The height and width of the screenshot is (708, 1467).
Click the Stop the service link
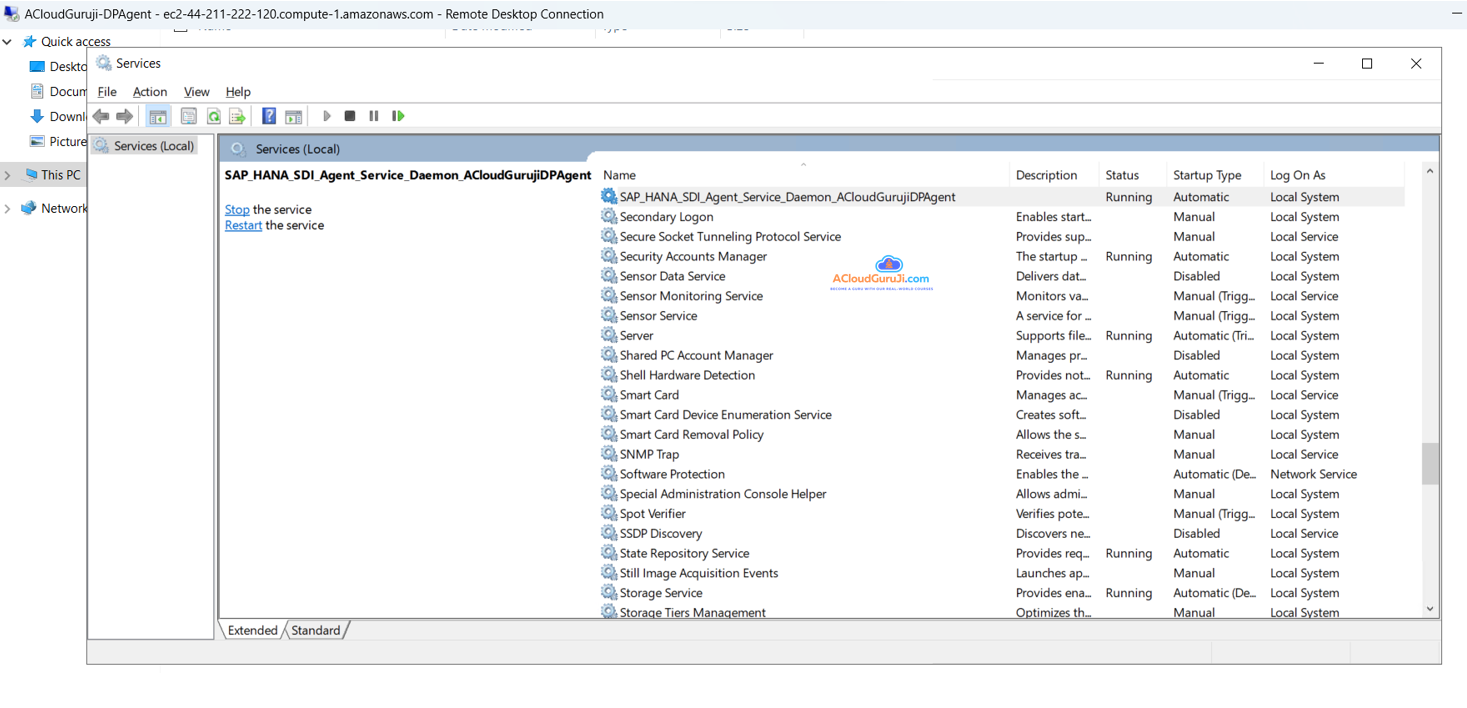(x=237, y=209)
